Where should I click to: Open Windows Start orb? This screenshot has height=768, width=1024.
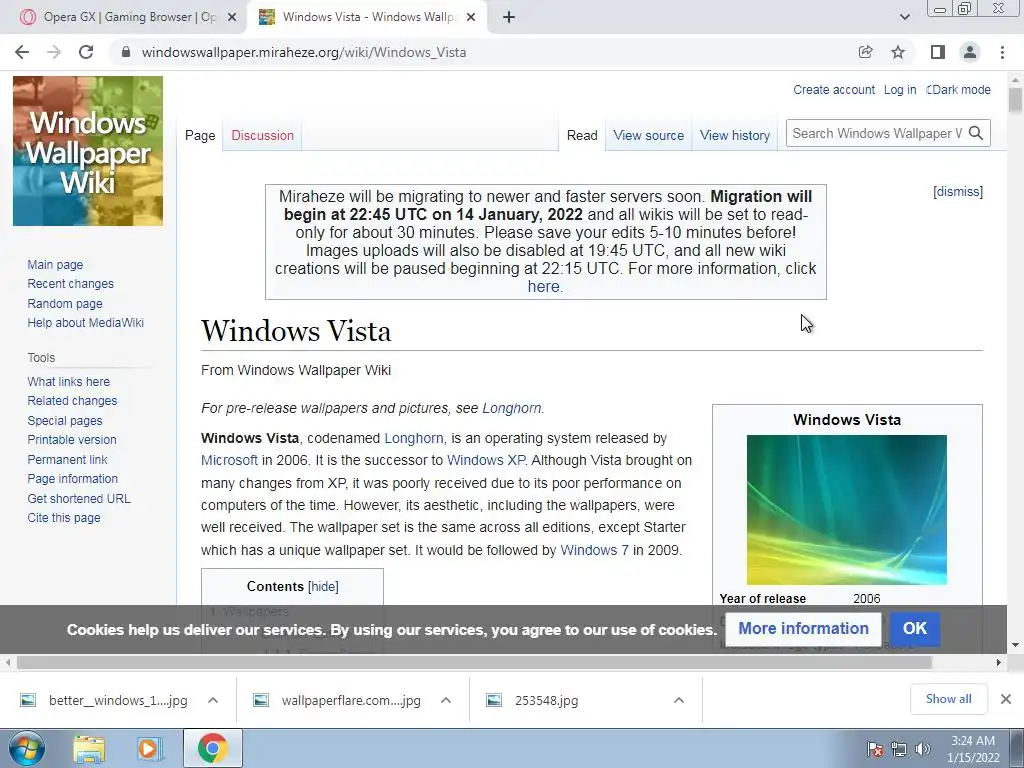coord(27,748)
